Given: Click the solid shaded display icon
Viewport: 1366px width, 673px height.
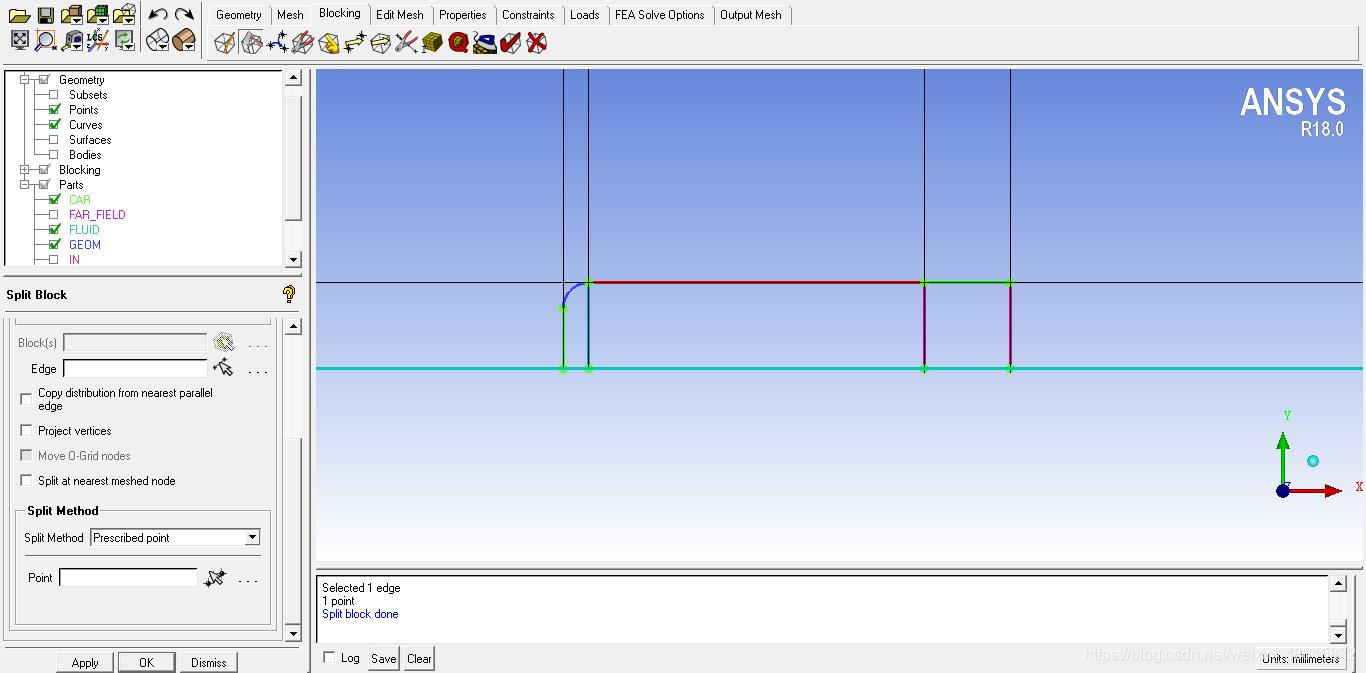Looking at the screenshot, I should [183, 40].
